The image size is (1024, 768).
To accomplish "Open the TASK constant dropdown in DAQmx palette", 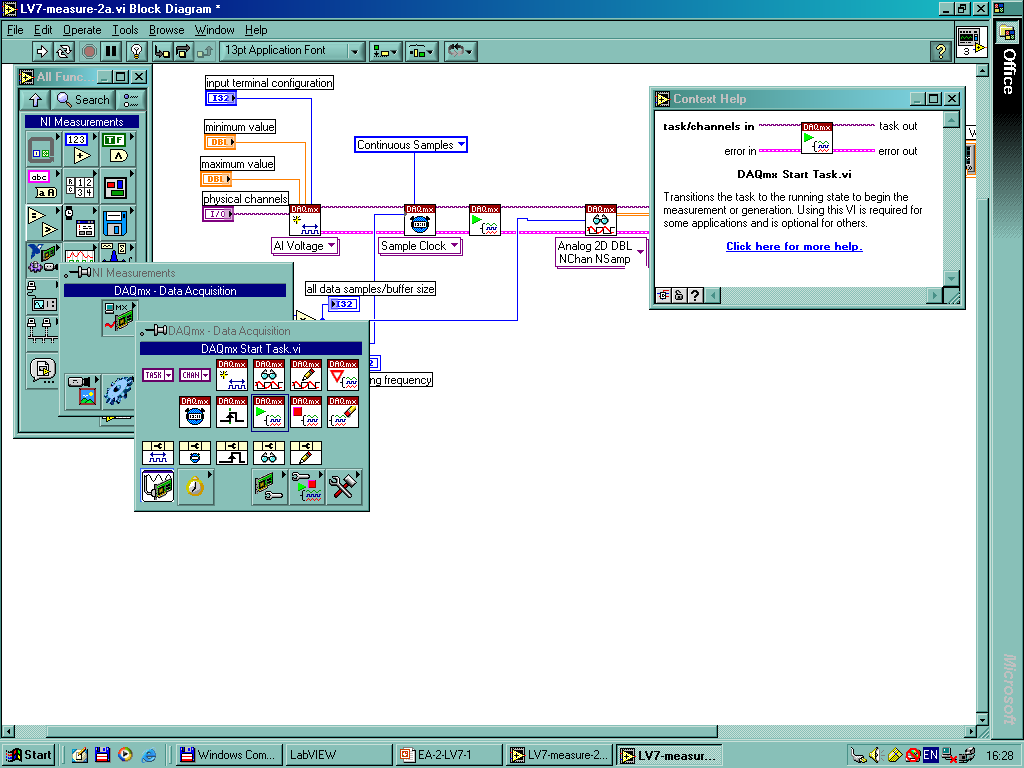I will point(157,375).
